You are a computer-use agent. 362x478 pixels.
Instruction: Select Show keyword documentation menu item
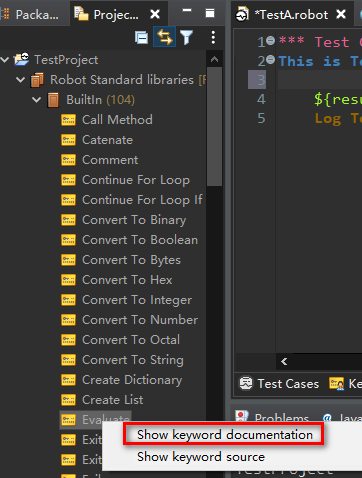(225, 435)
